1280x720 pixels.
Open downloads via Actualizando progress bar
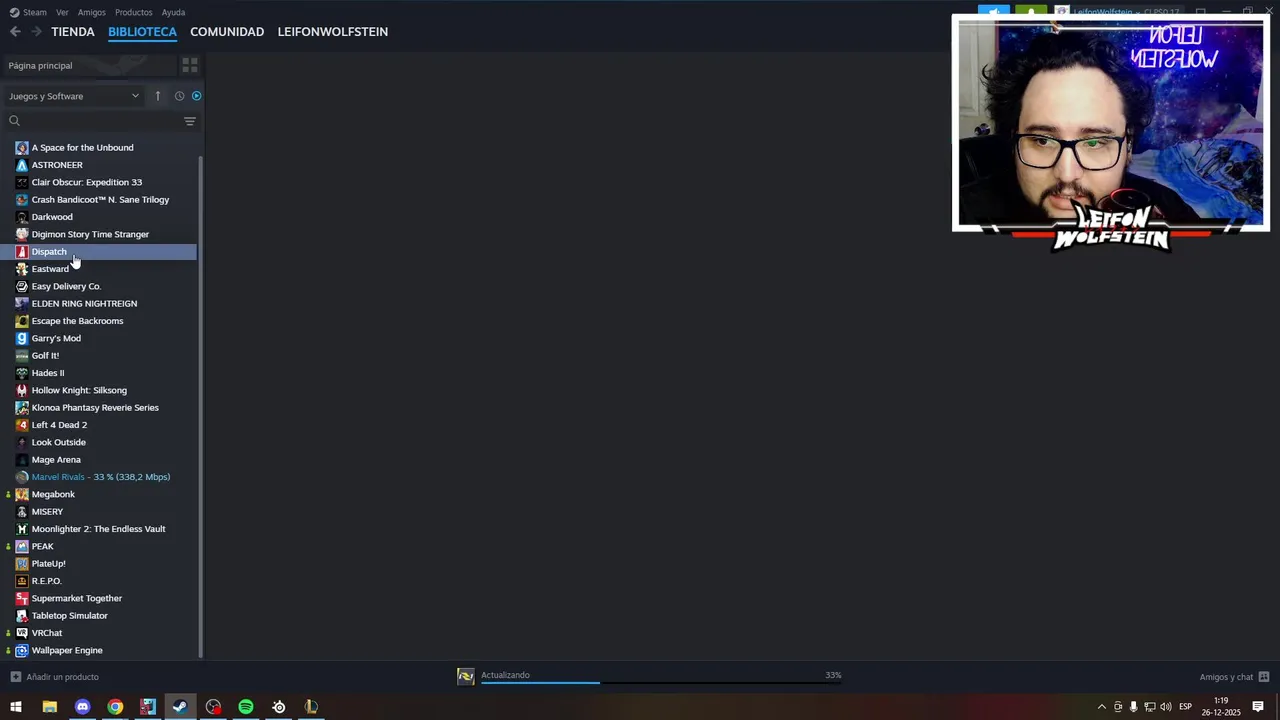click(660, 677)
